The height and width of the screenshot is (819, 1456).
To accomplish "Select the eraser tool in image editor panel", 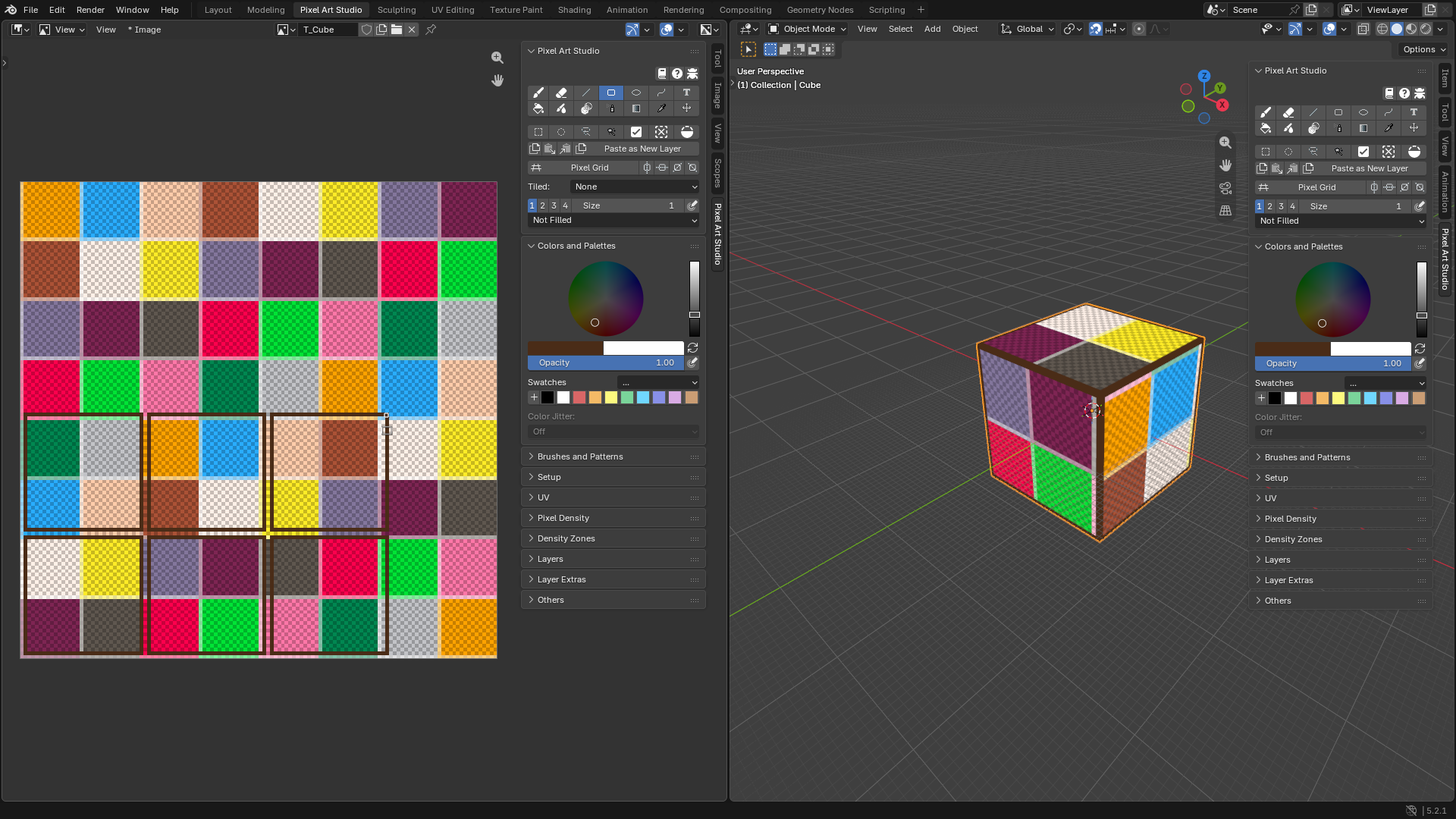I will click(x=561, y=93).
